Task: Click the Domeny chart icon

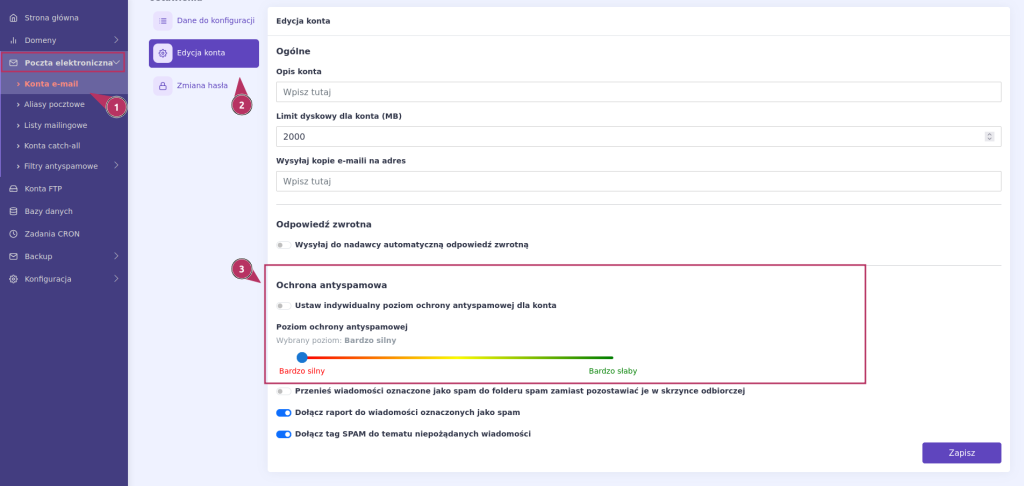Action: click(x=13, y=40)
